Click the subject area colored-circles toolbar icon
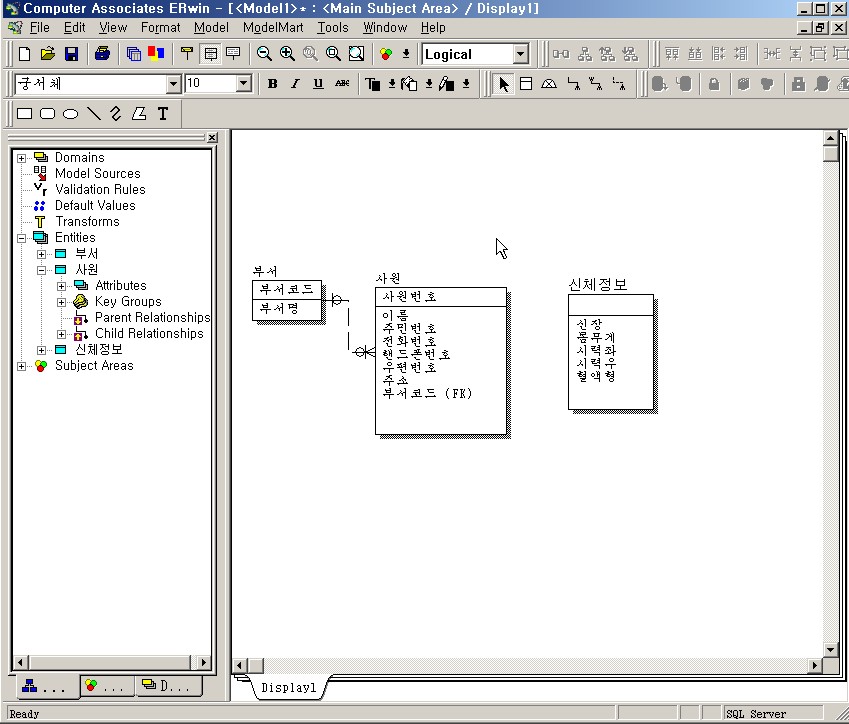 pyautogui.click(x=386, y=54)
